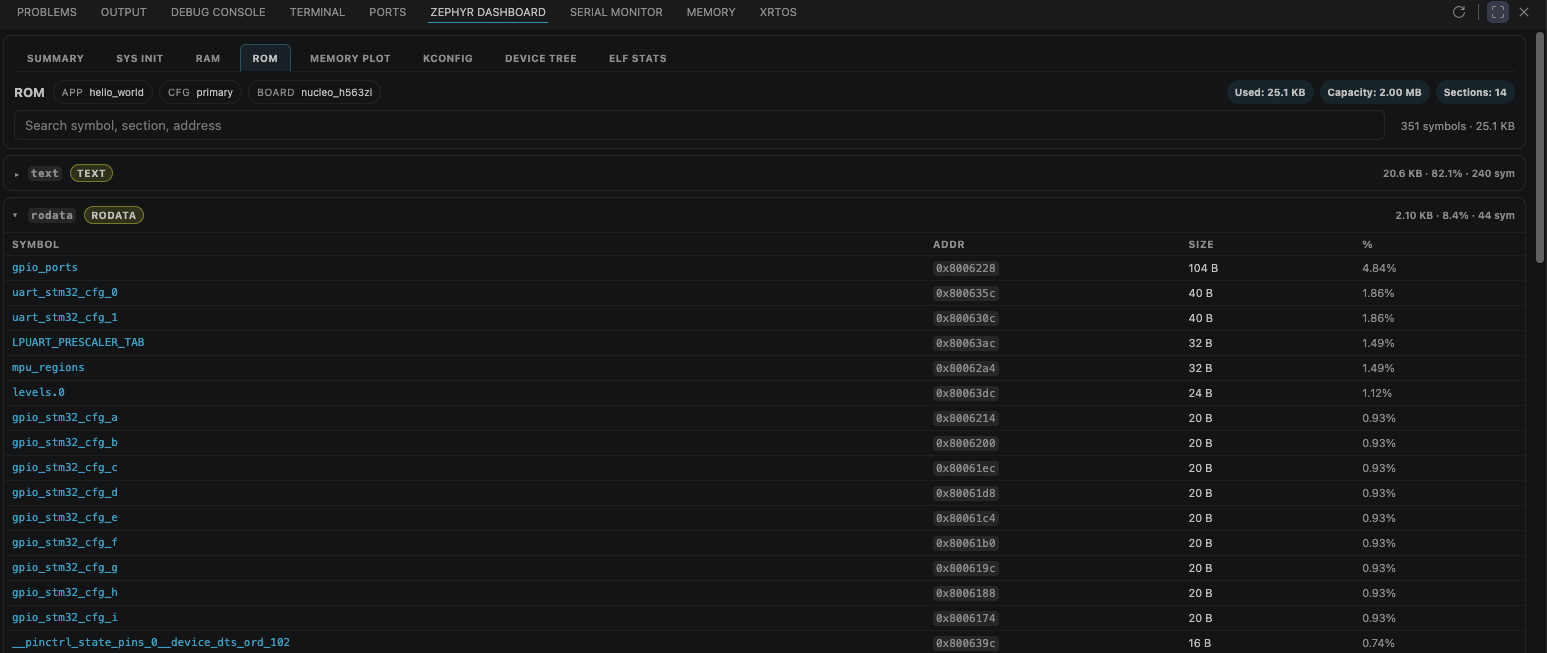1547x653 pixels.
Task: Click APP hello_world chip
Action: coord(103,92)
